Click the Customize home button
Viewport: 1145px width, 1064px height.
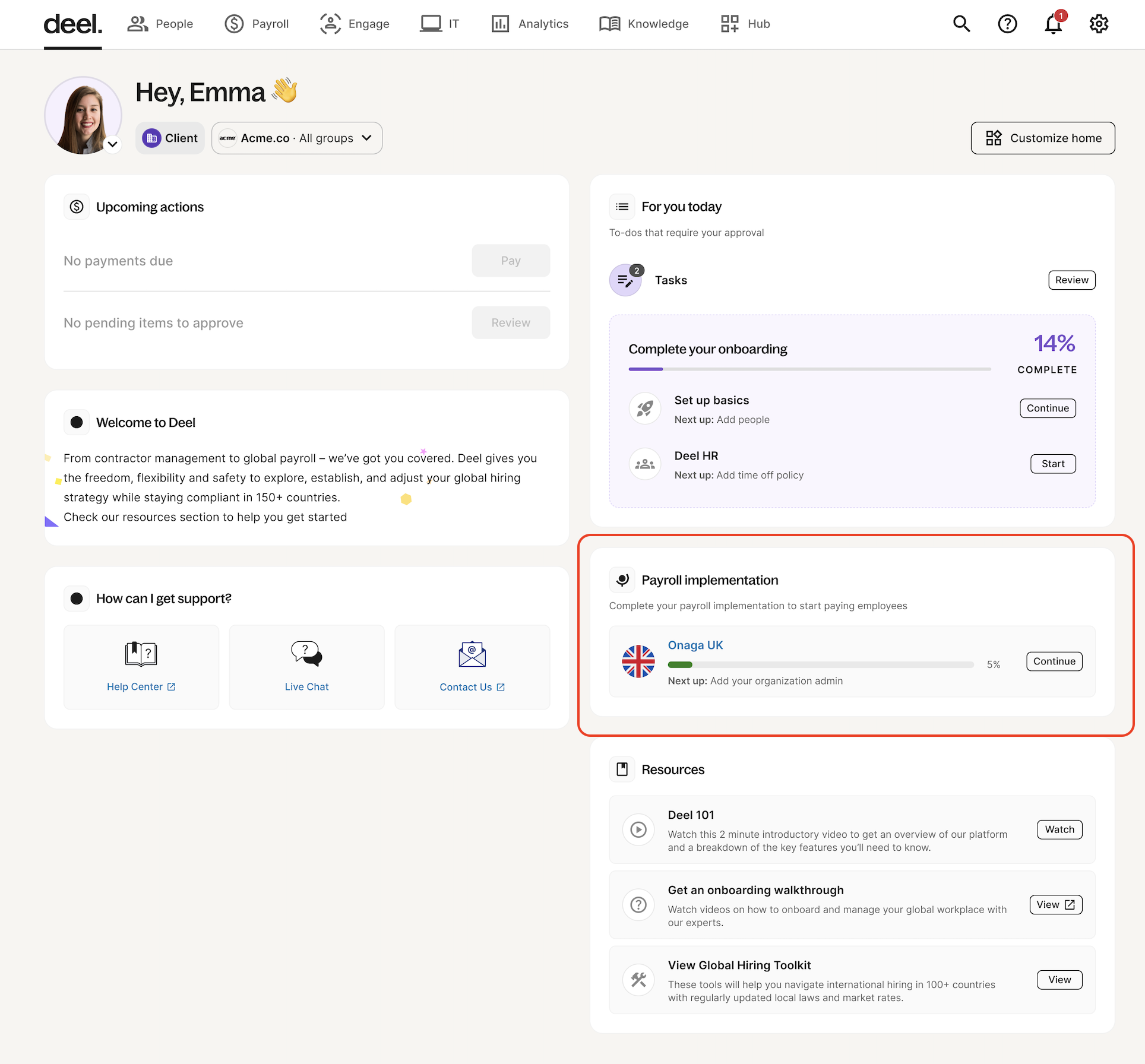pos(1043,138)
